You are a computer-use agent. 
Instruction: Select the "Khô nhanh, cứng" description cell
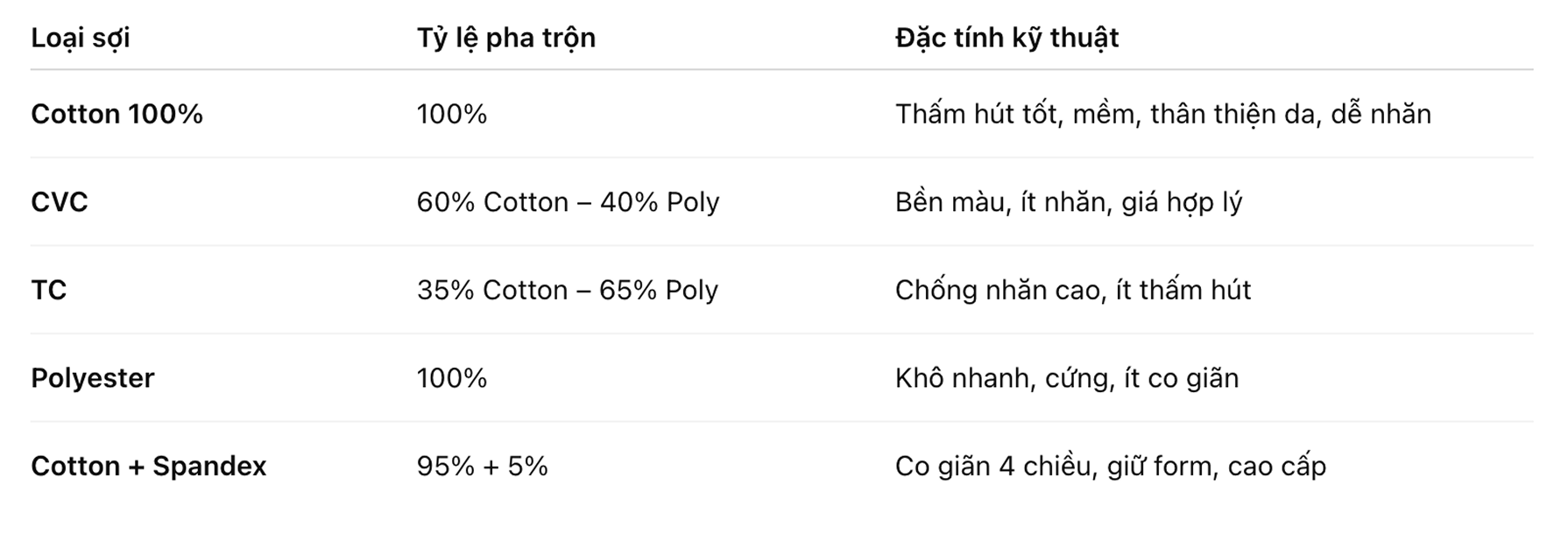coord(1066,378)
